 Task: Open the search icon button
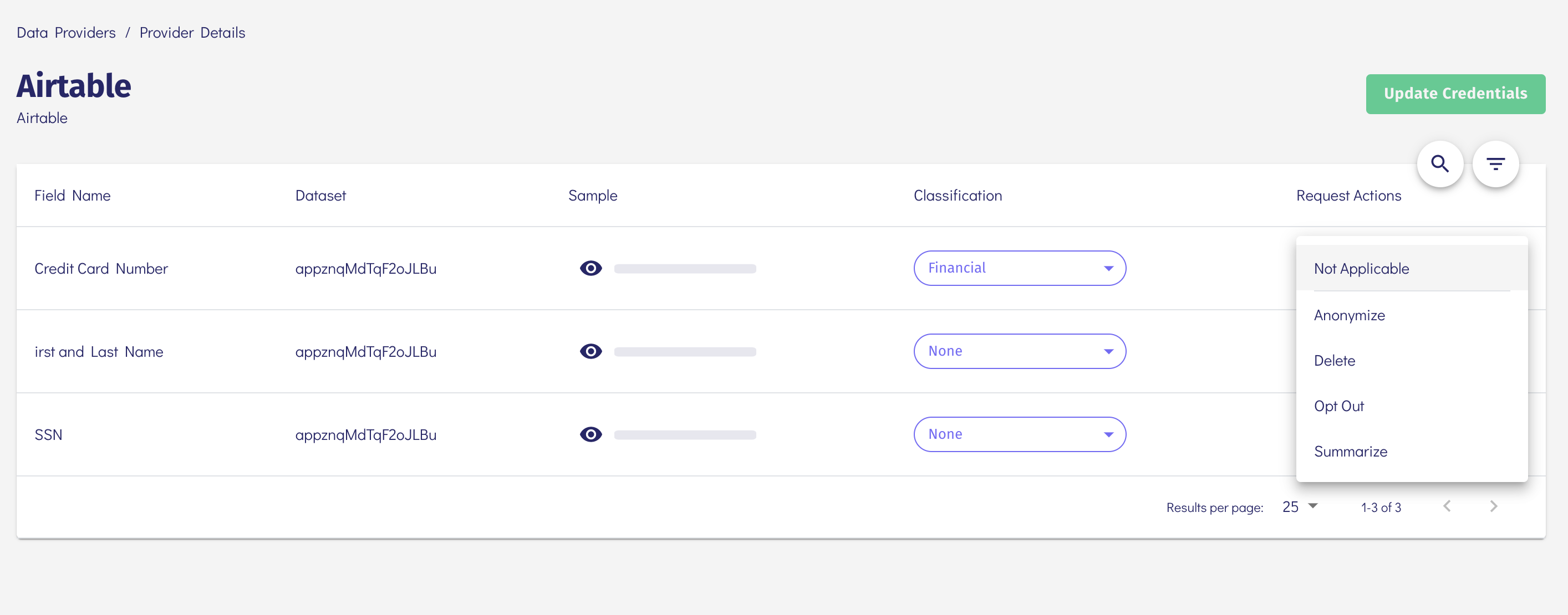pyautogui.click(x=1439, y=163)
